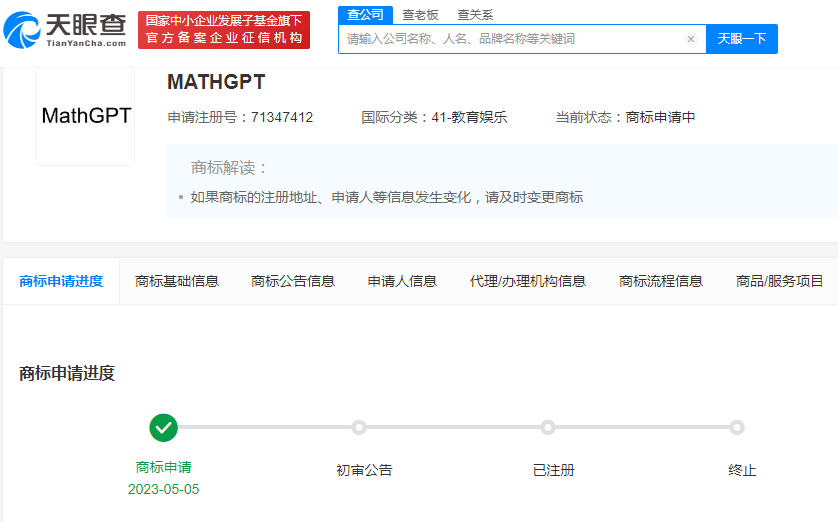Clear the search box with the X icon
This screenshot has width=838, height=522.
point(690,39)
